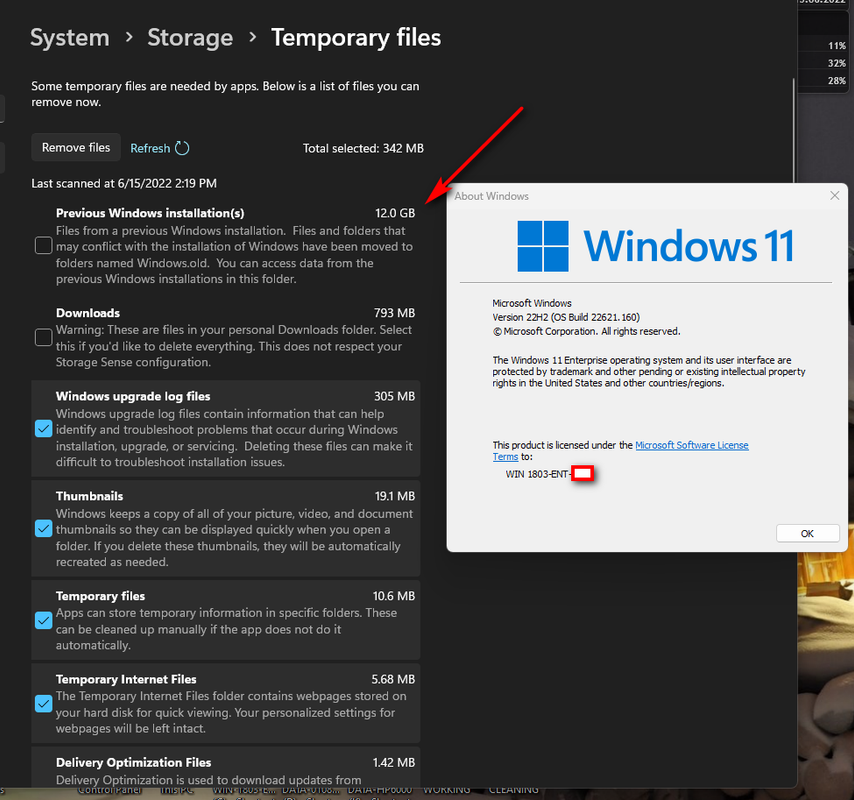The height and width of the screenshot is (800, 854).
Task: Click the 'About Windows' title text
Action: (491, 196)
